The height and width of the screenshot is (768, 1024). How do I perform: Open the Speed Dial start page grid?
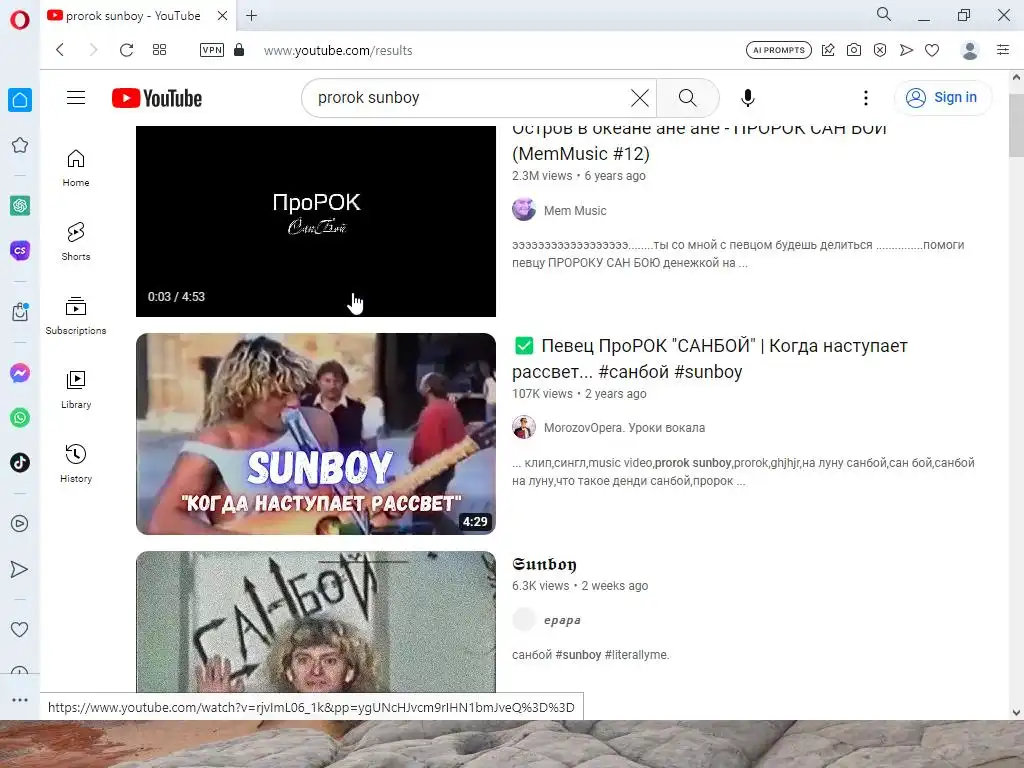[159, 50]
